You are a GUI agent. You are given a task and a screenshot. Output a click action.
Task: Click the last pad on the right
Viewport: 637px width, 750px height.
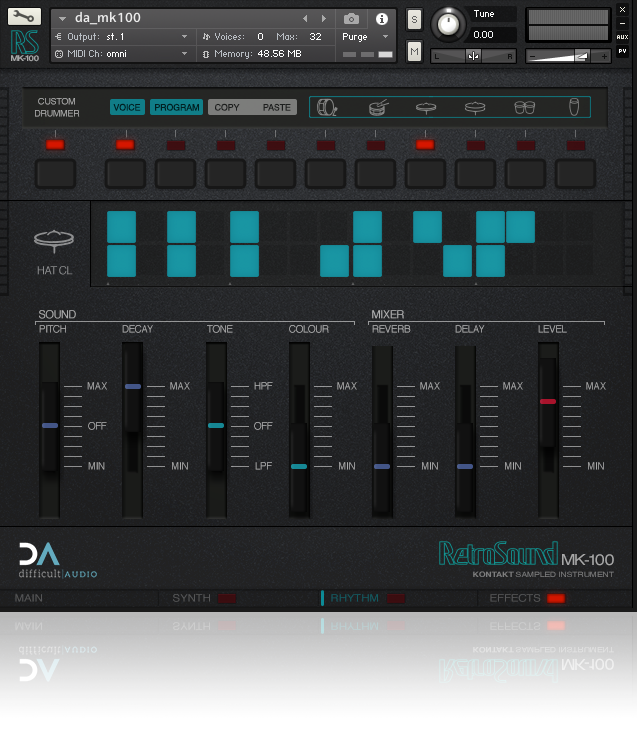(575, 173)
